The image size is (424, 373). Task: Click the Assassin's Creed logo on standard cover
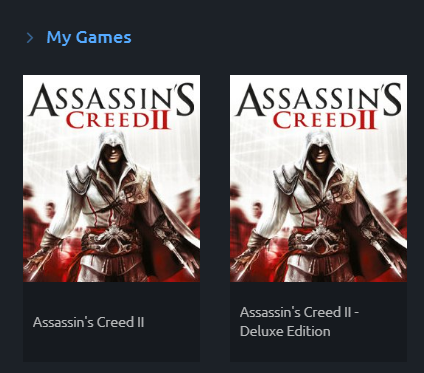click(112, 106)
